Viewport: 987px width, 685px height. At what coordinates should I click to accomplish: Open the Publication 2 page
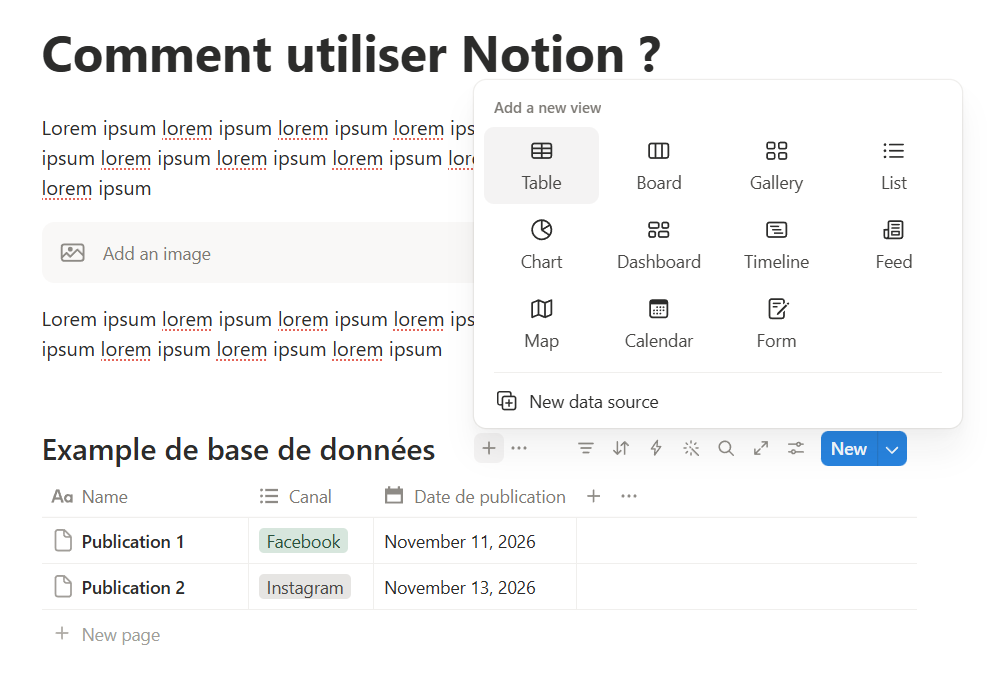[x=133, y=587]
